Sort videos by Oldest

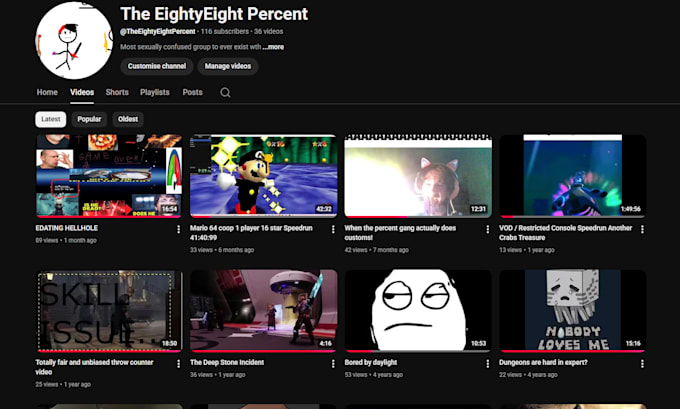point(128,119)
